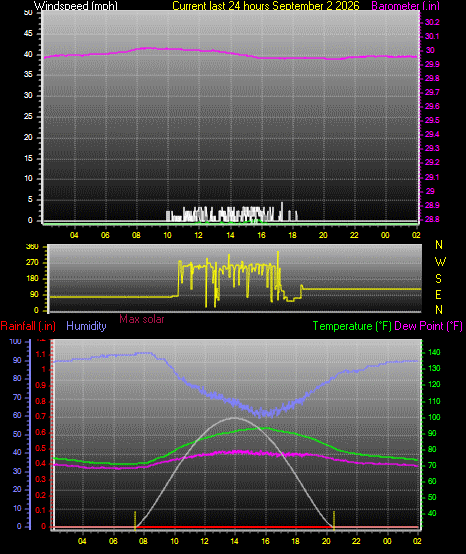Viewport: 466px width, 554px height.
Task: Click the 16 hour label under bottom chart
Action: [x=265, y=541]
